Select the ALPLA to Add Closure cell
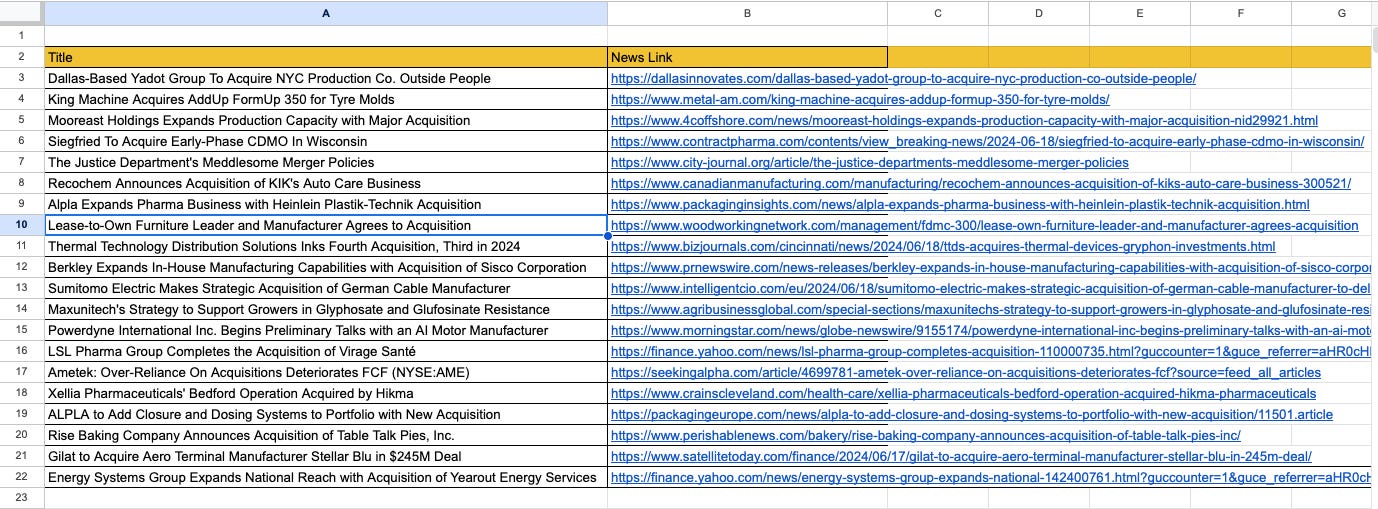 [x=326, y=414]
